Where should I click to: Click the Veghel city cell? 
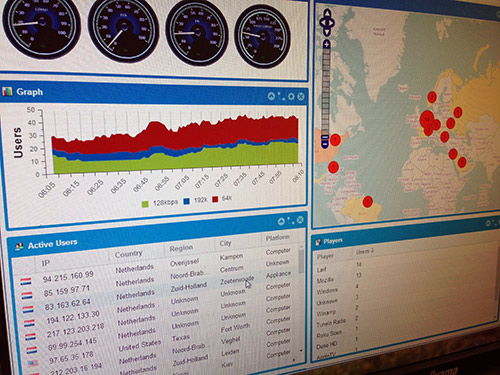pos(231,340)
